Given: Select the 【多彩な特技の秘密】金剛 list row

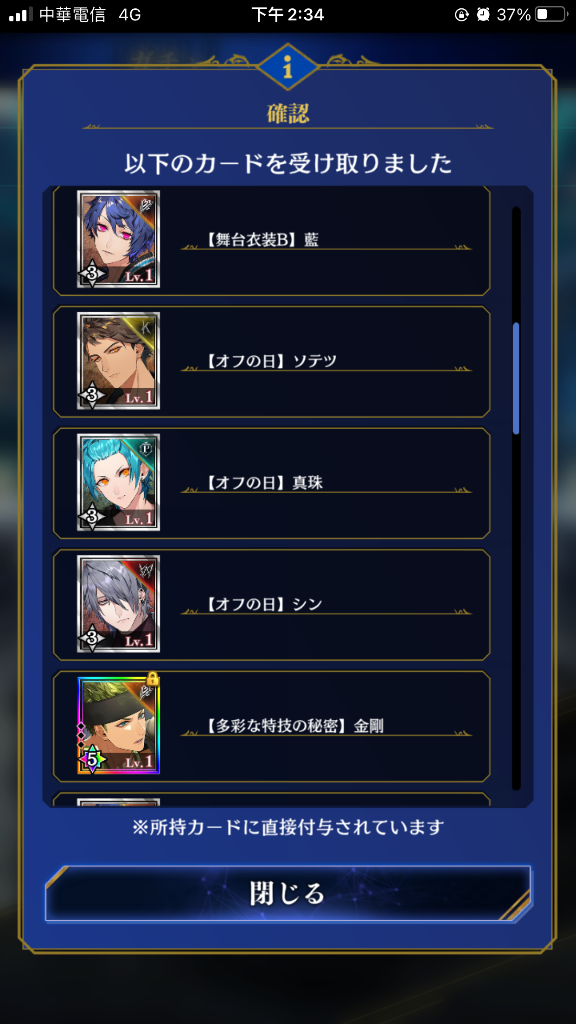Looking at the screenshot, I should point(271,726).
